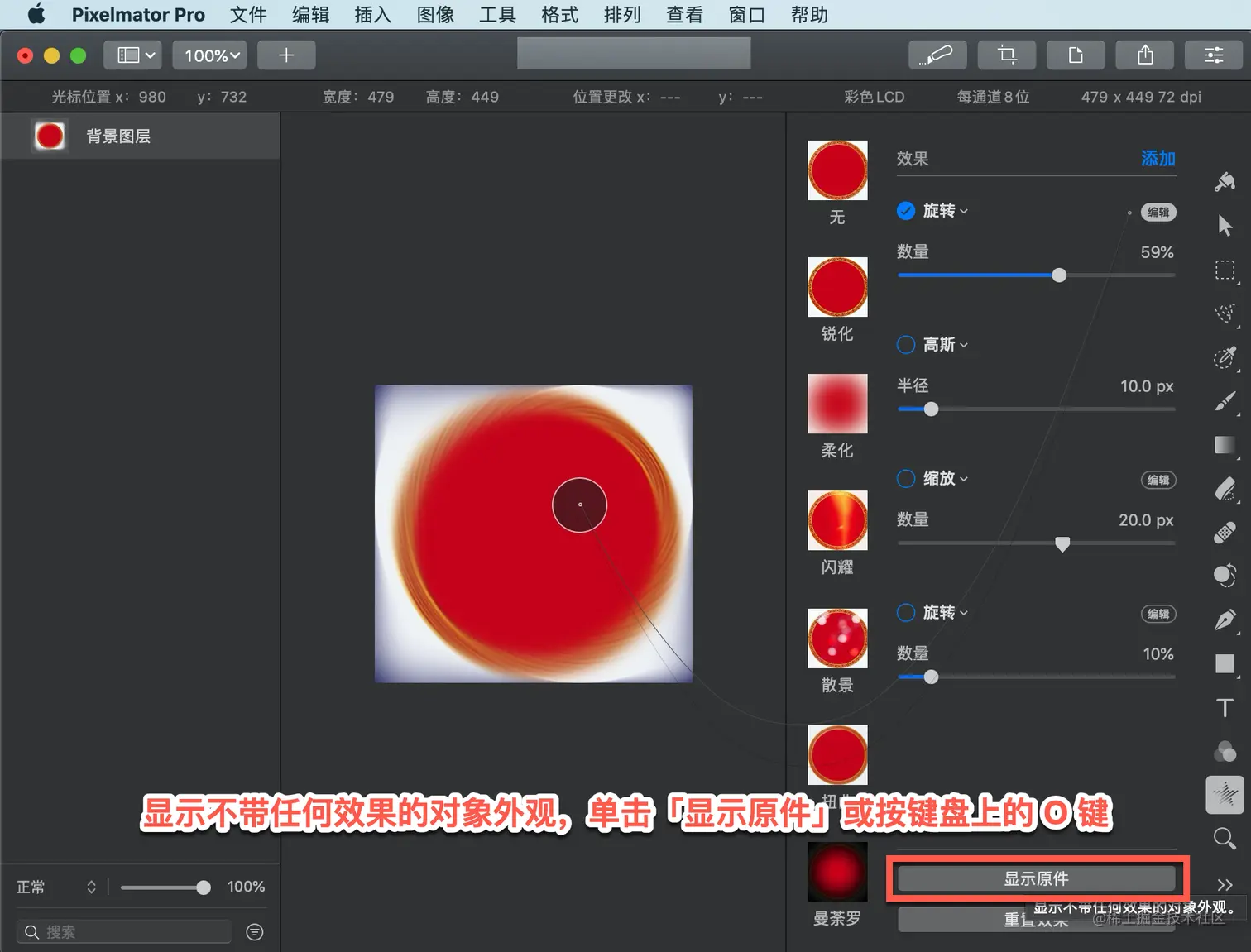Screen dimensions: 1251x952
Task: Click 编辑 beside the 缩放 effect
Action: tap(1158, 480)
